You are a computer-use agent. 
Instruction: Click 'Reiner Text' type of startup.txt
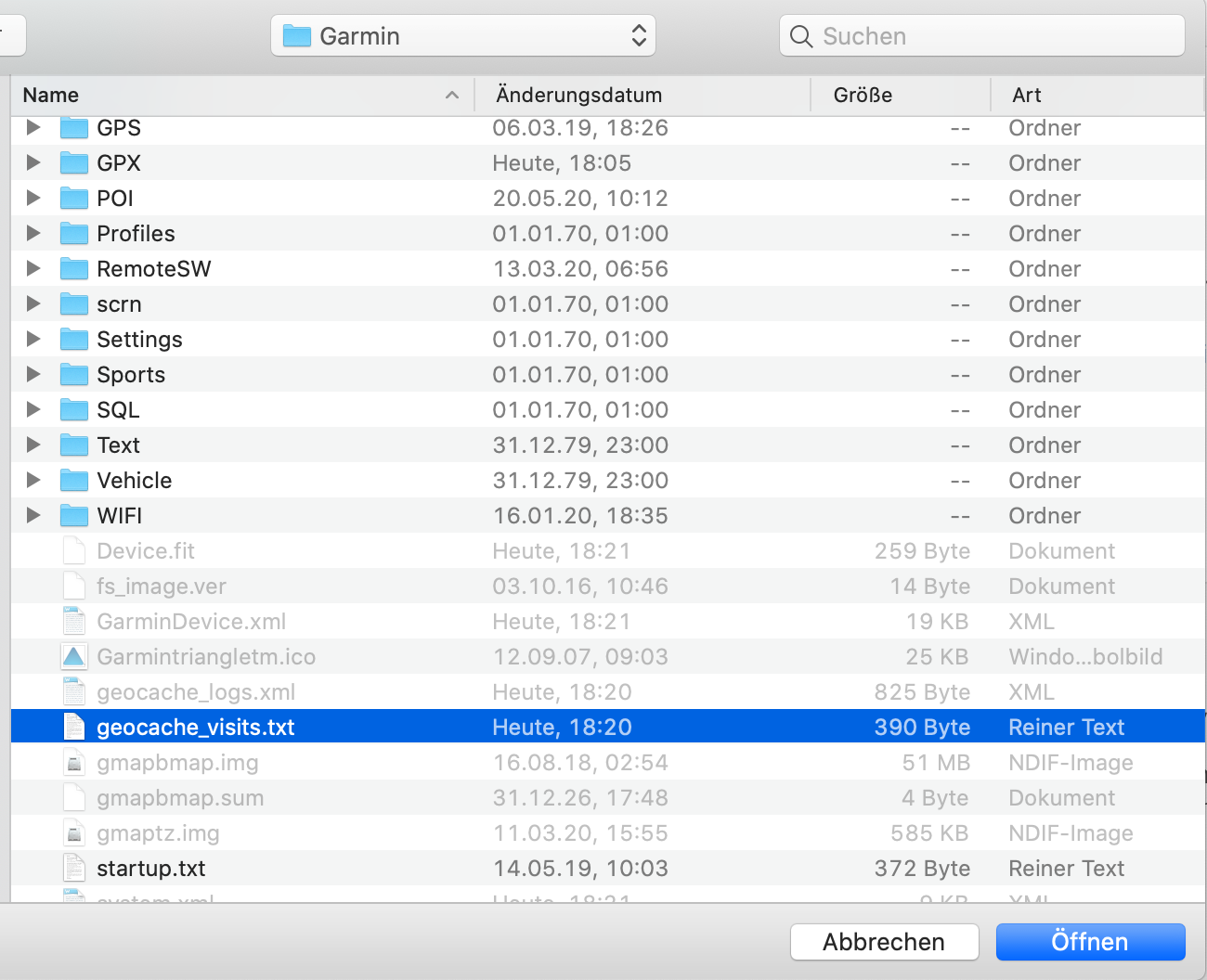pos(1067,868)
